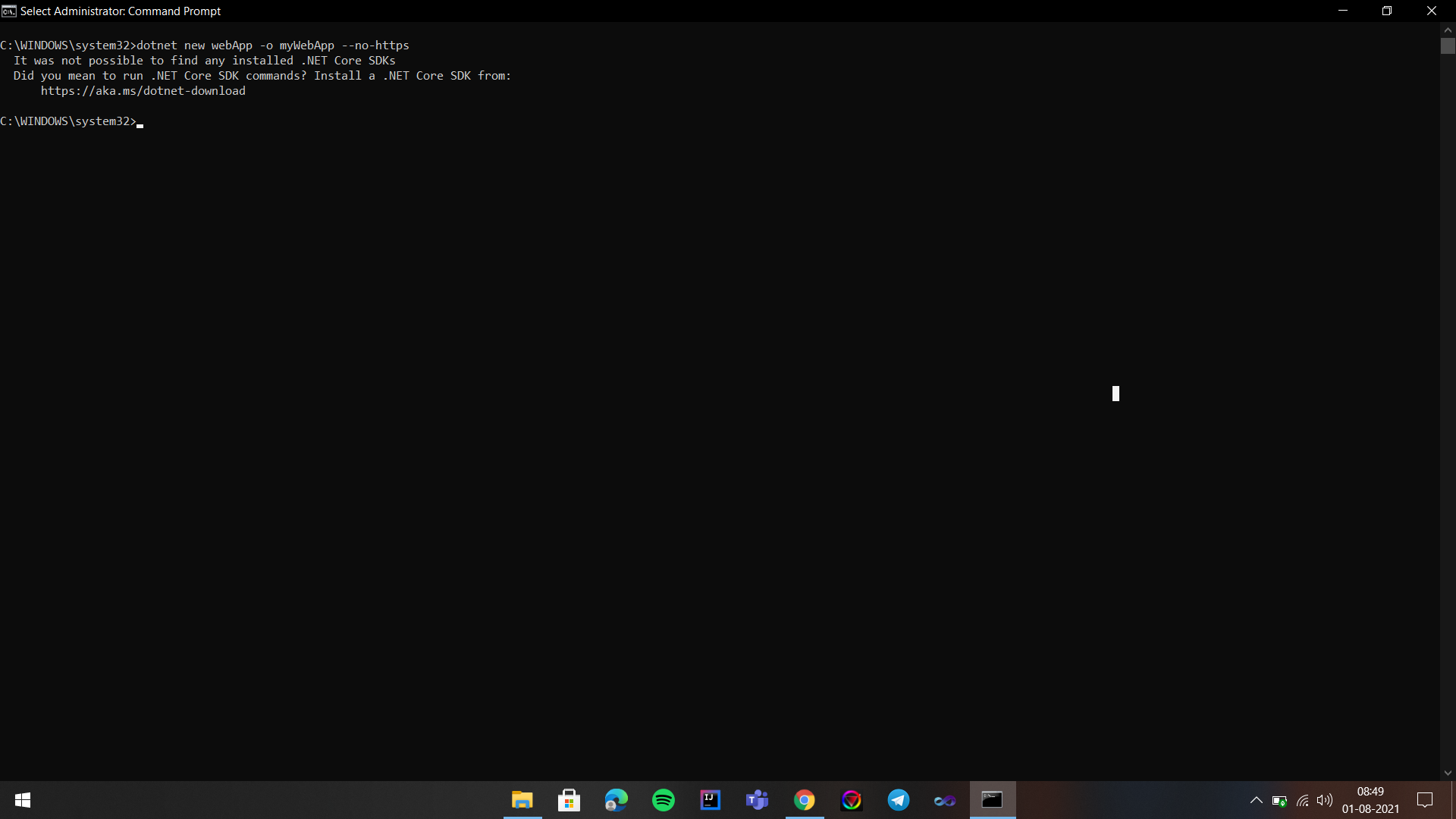Open Microsoft Edge from the taskbar

[x=616, y=800]
